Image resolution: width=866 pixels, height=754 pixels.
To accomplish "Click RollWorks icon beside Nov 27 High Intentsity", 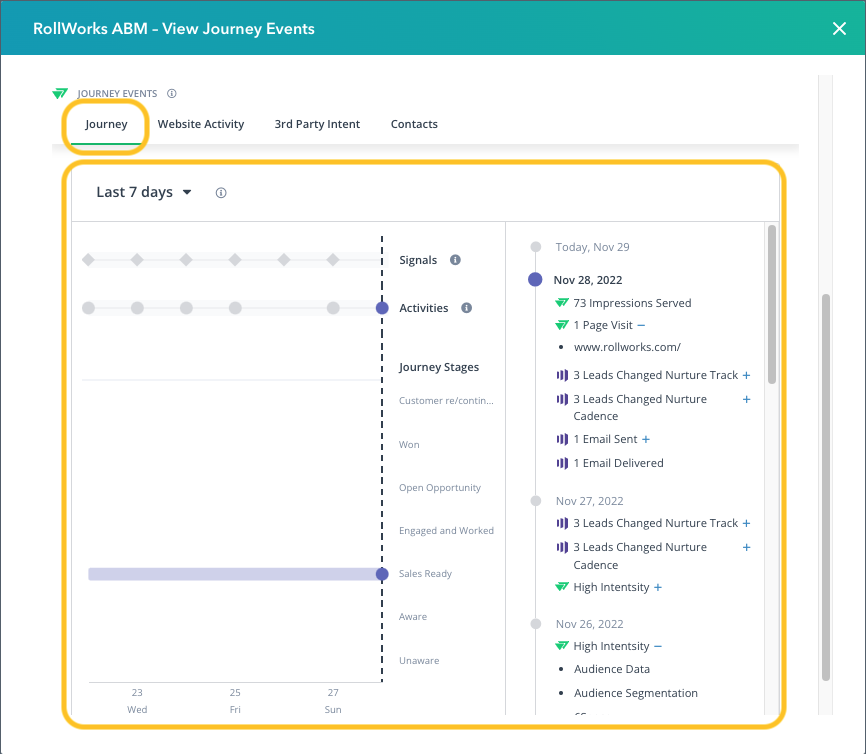I will [x=562, y=587].
